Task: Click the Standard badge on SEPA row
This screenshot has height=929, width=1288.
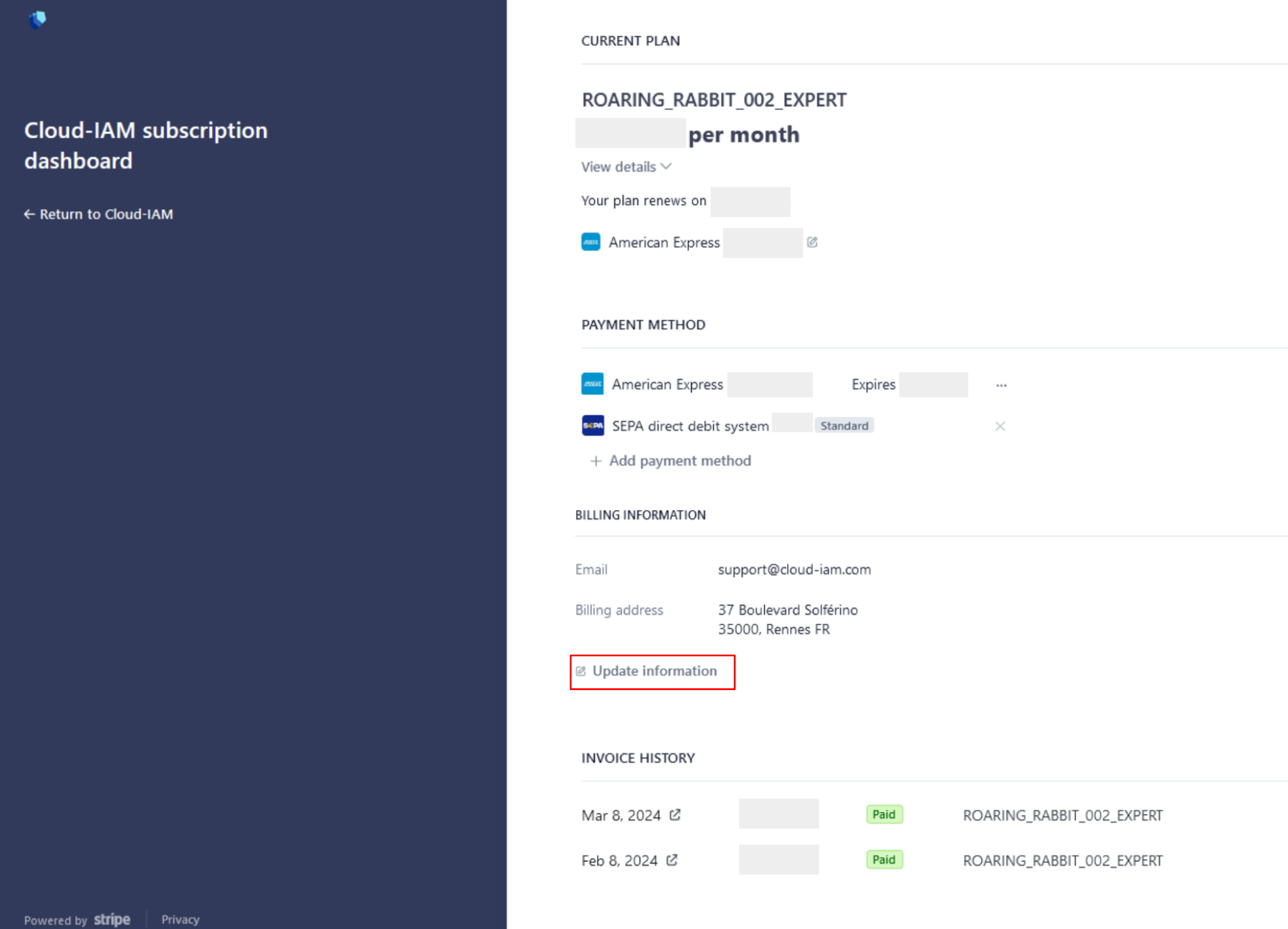Action: [x=844, y=426]
